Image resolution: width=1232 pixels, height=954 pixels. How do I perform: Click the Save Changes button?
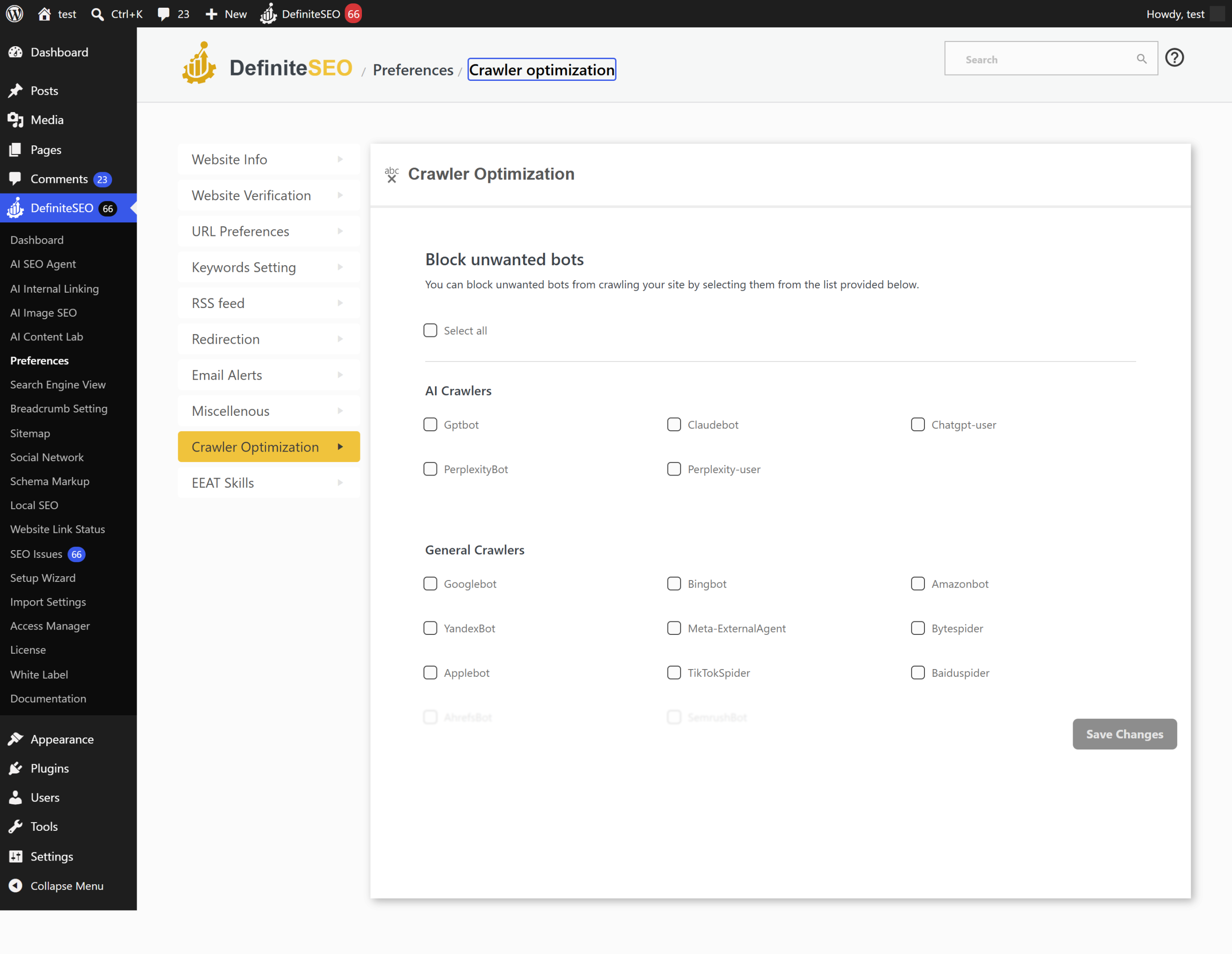(1124, 734)
